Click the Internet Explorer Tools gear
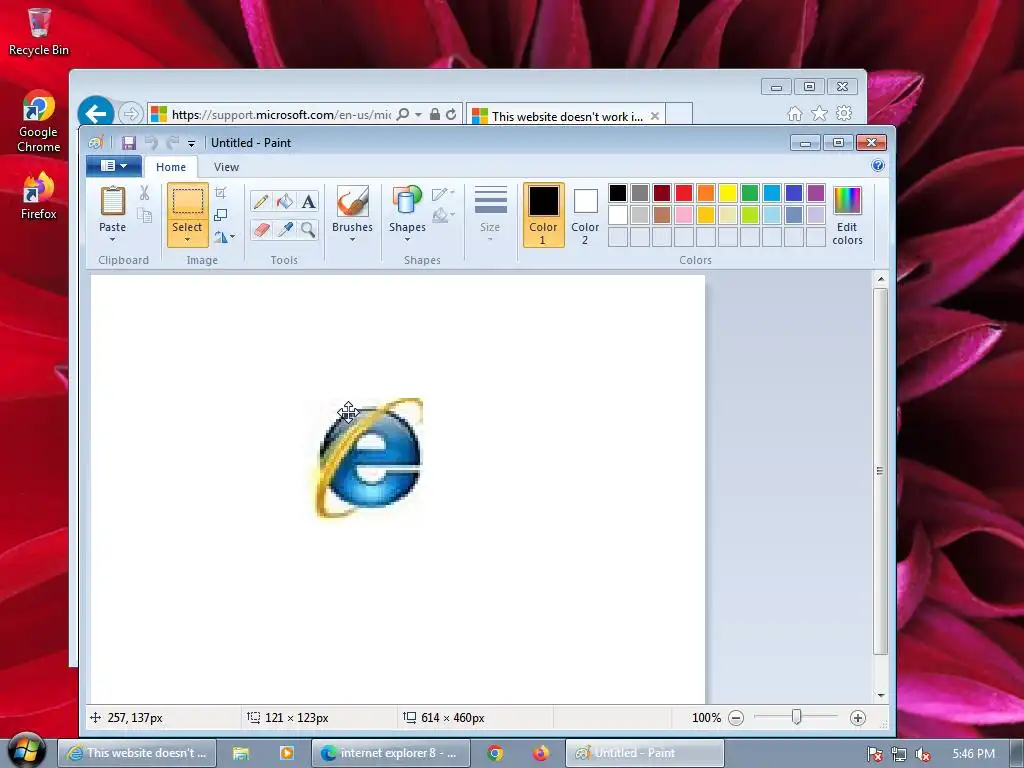 [844, 114]
